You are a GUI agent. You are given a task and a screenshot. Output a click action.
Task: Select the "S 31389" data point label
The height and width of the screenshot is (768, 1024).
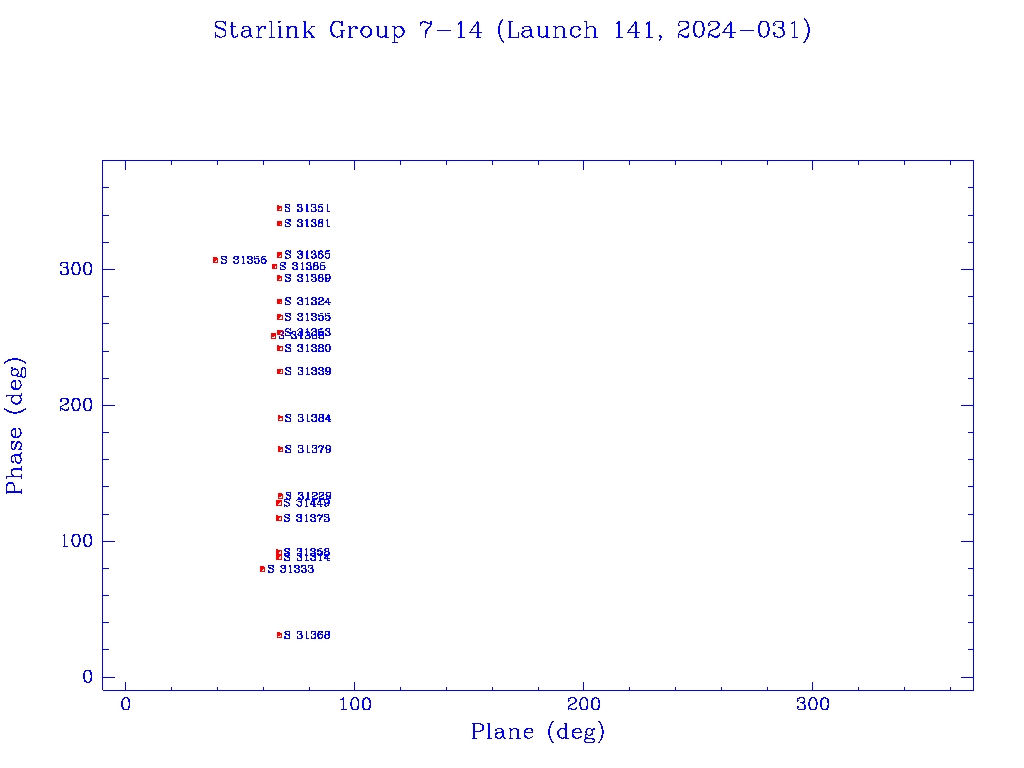coord(307,278)
